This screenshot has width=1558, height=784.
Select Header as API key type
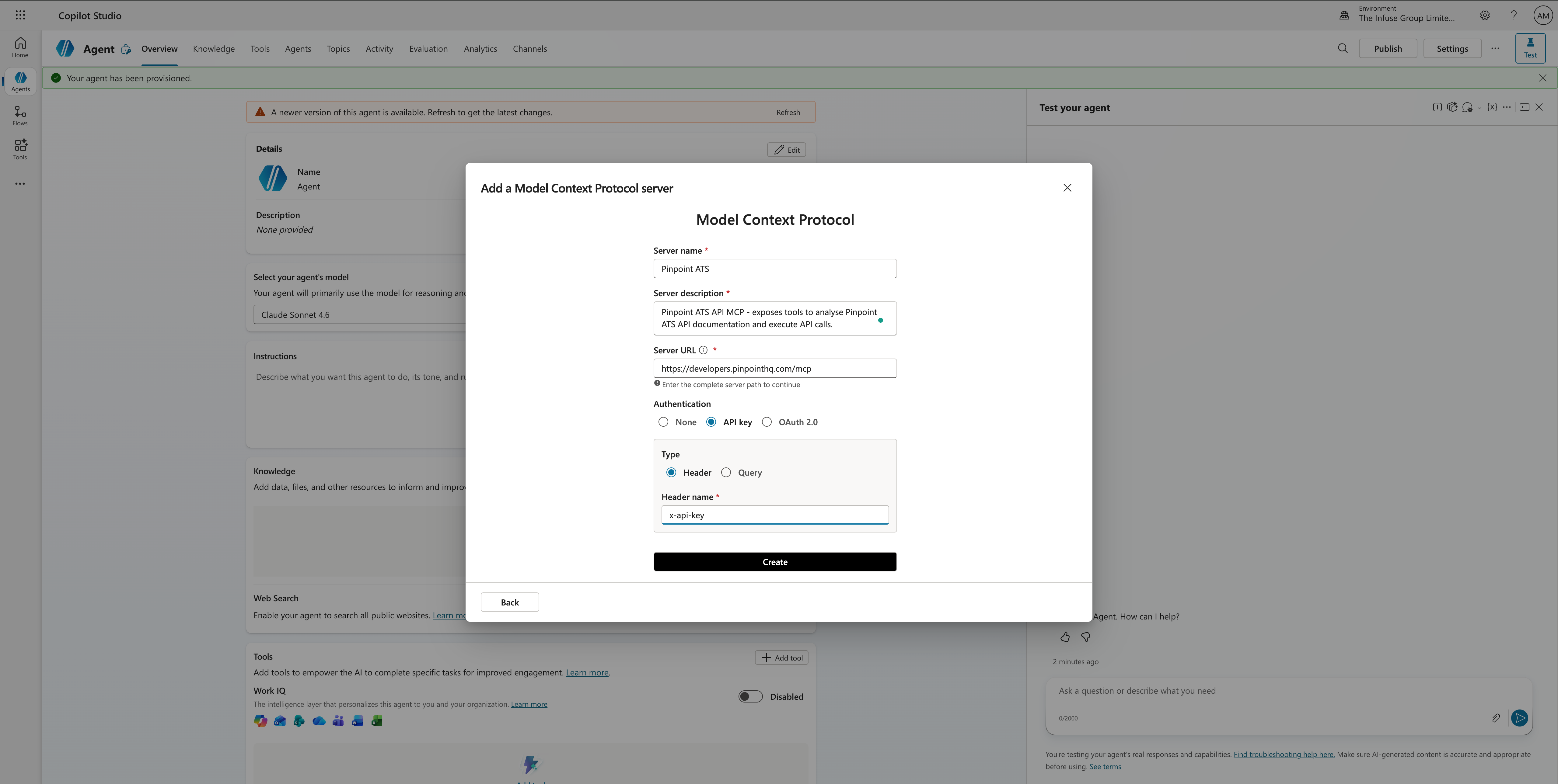click(671, 472)
